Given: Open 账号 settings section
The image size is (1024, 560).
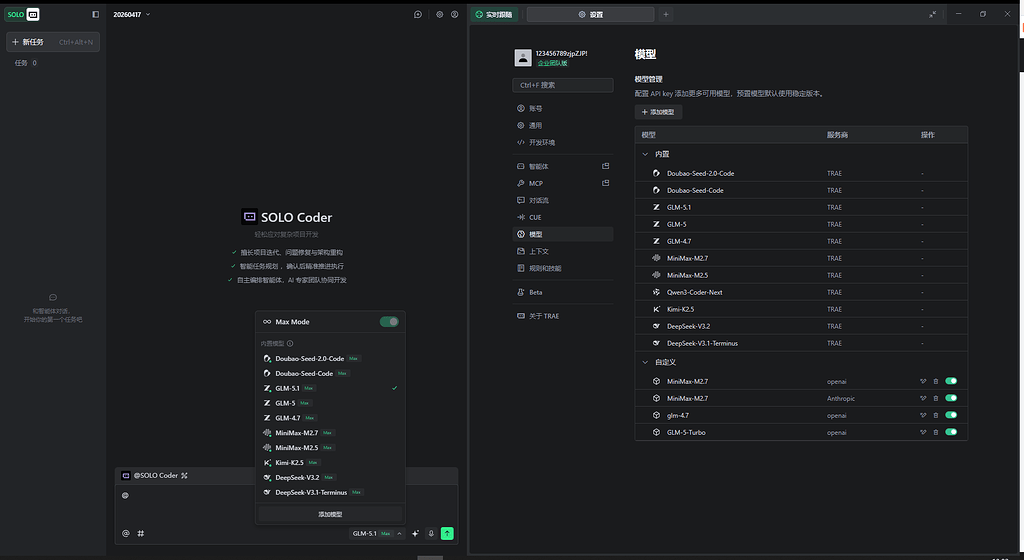Looking at the screenshot, I should point(562,108).
